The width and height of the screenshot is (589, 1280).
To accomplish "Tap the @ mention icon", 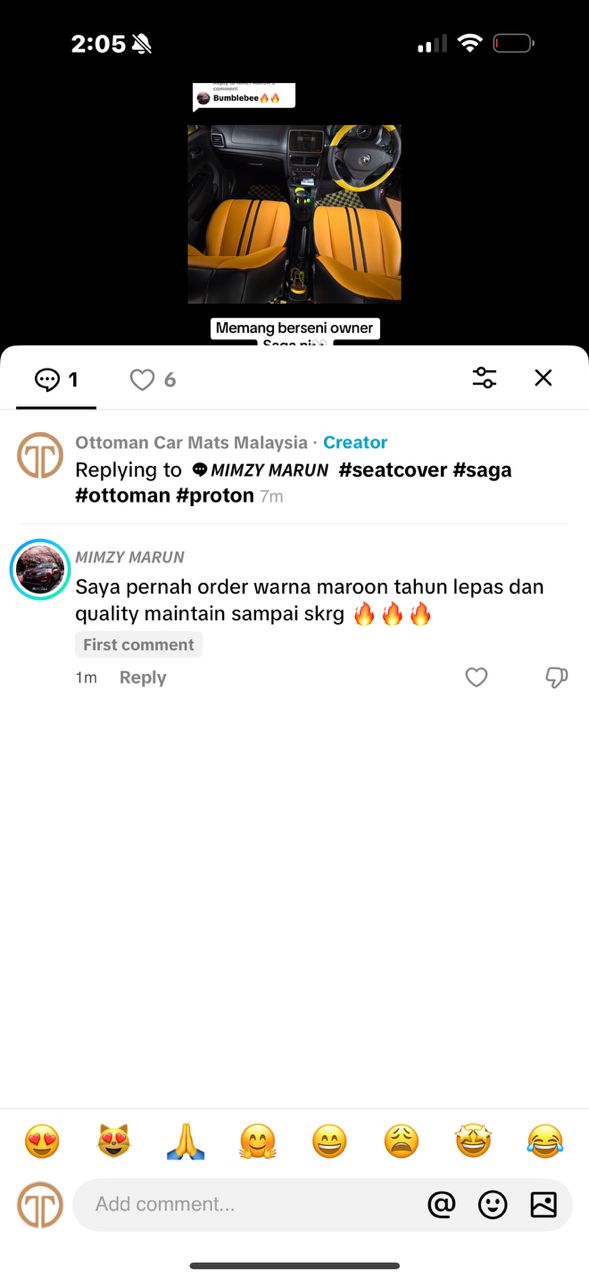I will pyautogui.click(x=441, y=1205).
